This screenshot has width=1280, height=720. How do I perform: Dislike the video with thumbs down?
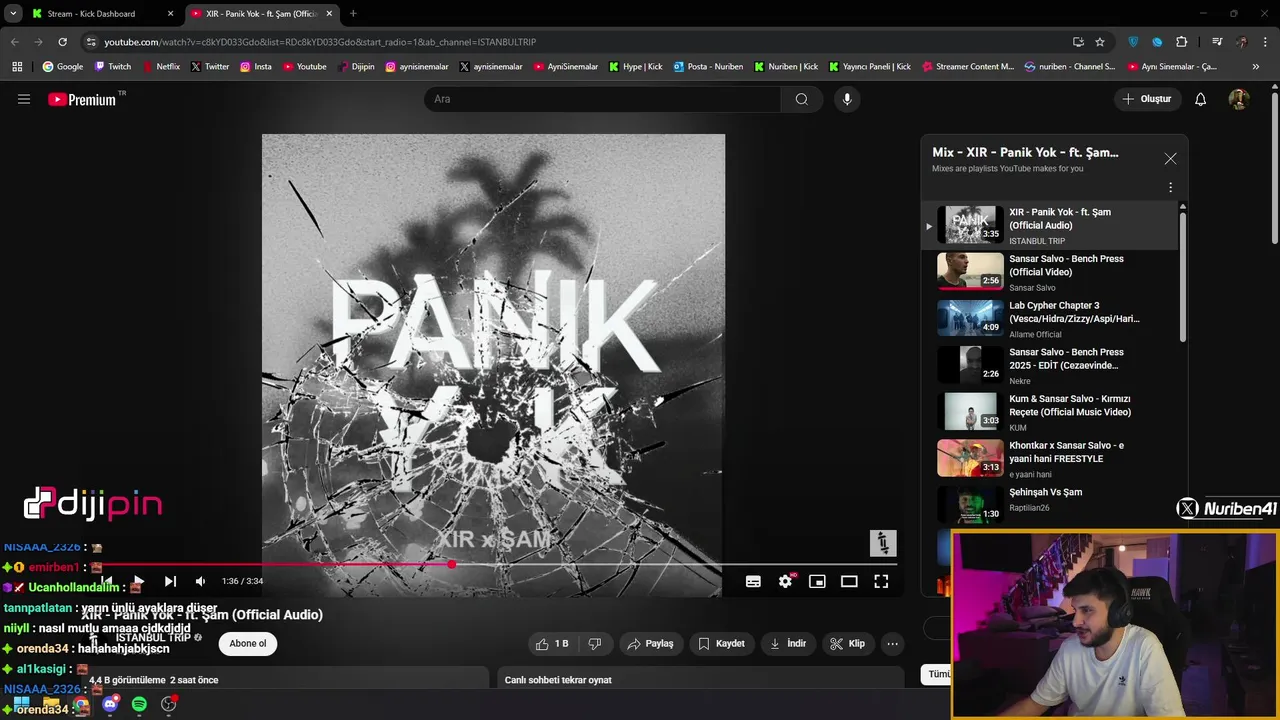point(594,644)
